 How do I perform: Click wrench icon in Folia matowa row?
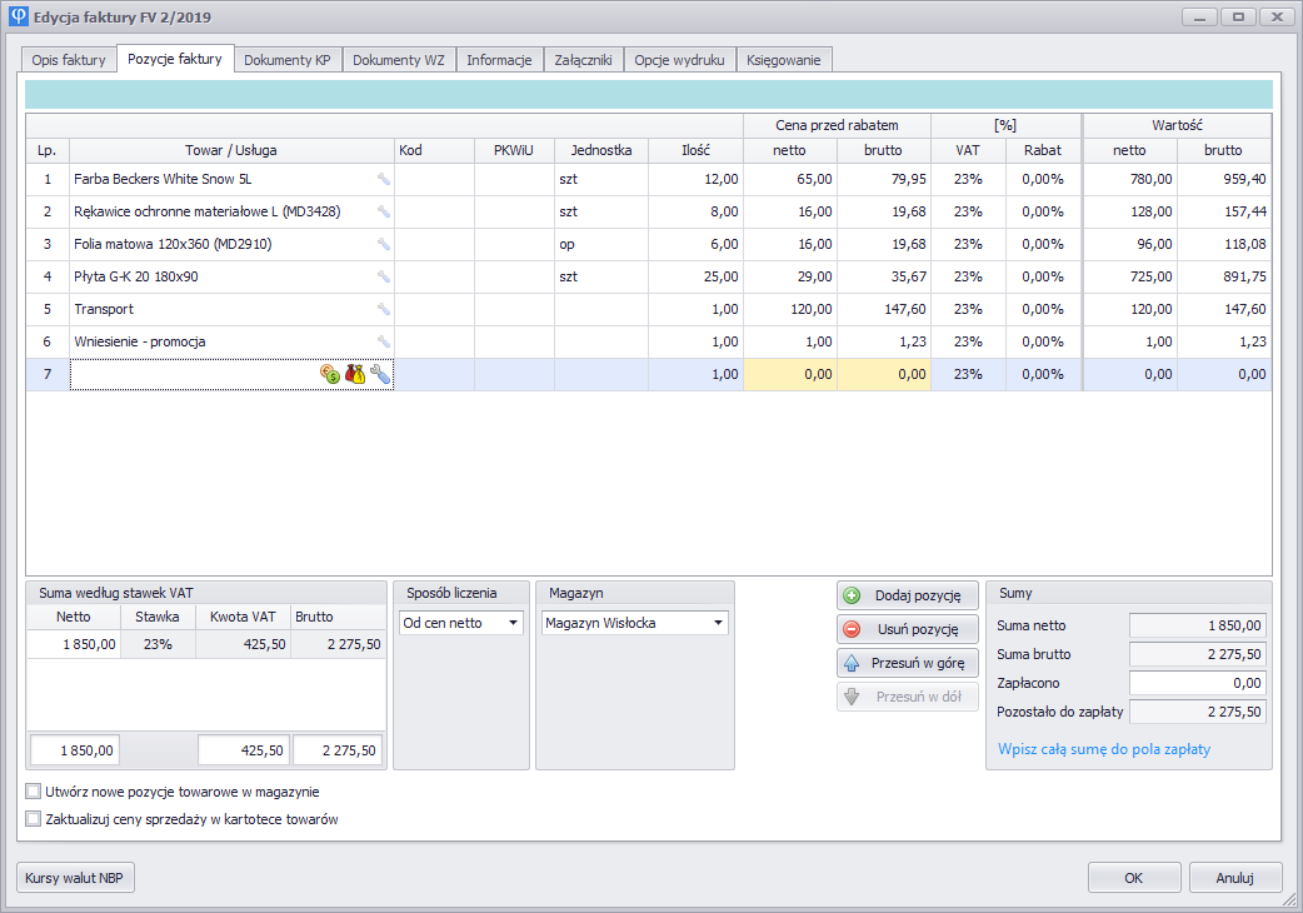383,244
